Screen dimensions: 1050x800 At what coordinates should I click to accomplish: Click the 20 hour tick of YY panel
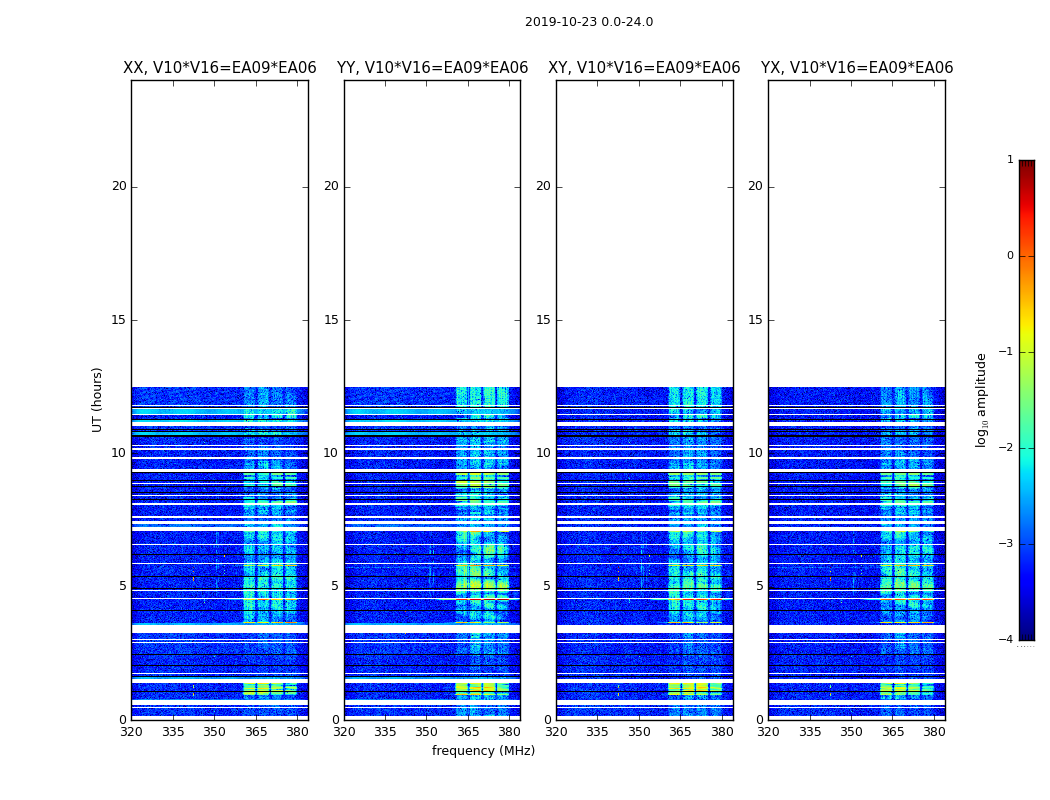pos(331,186)
